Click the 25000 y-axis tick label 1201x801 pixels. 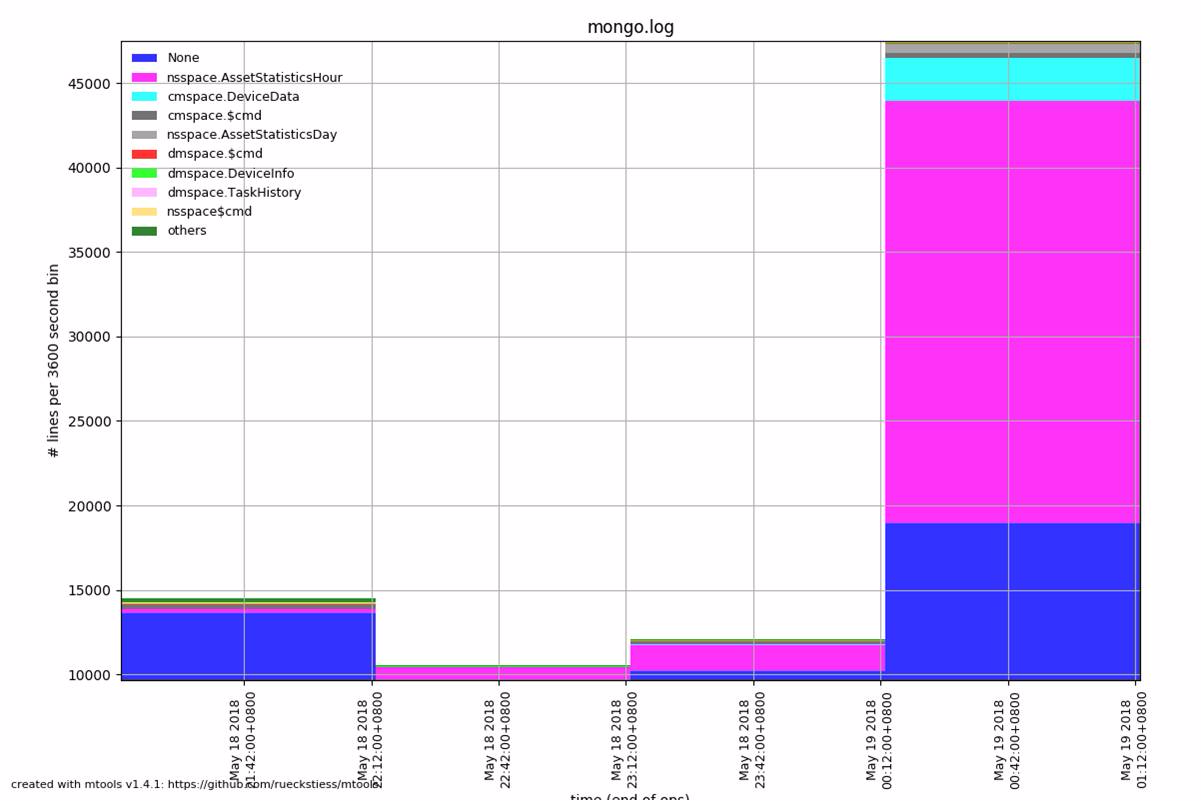pos(89,421)
